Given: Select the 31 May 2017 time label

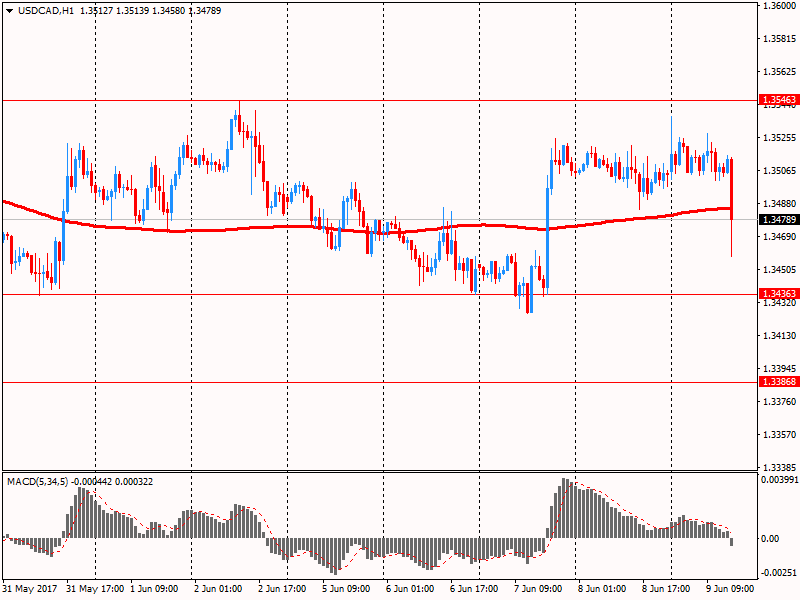Looking at the screenshot, I should coord(30,589).
